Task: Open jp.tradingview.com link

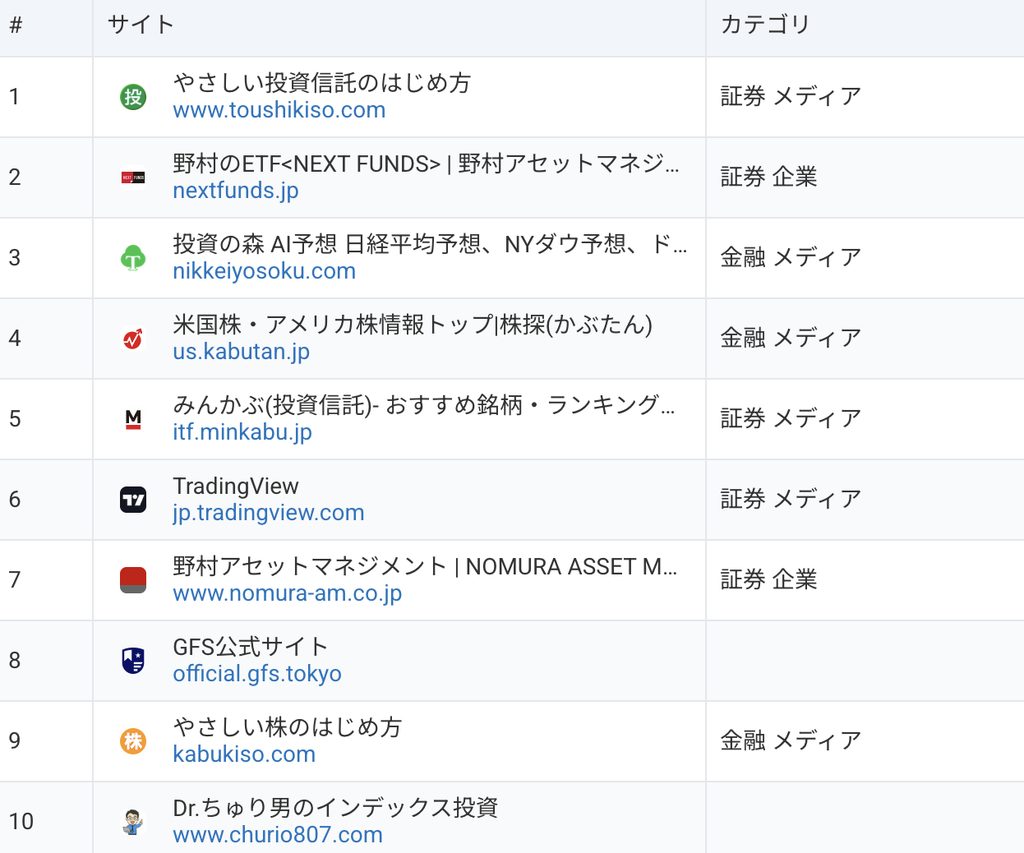Action: tap(268, 512)
